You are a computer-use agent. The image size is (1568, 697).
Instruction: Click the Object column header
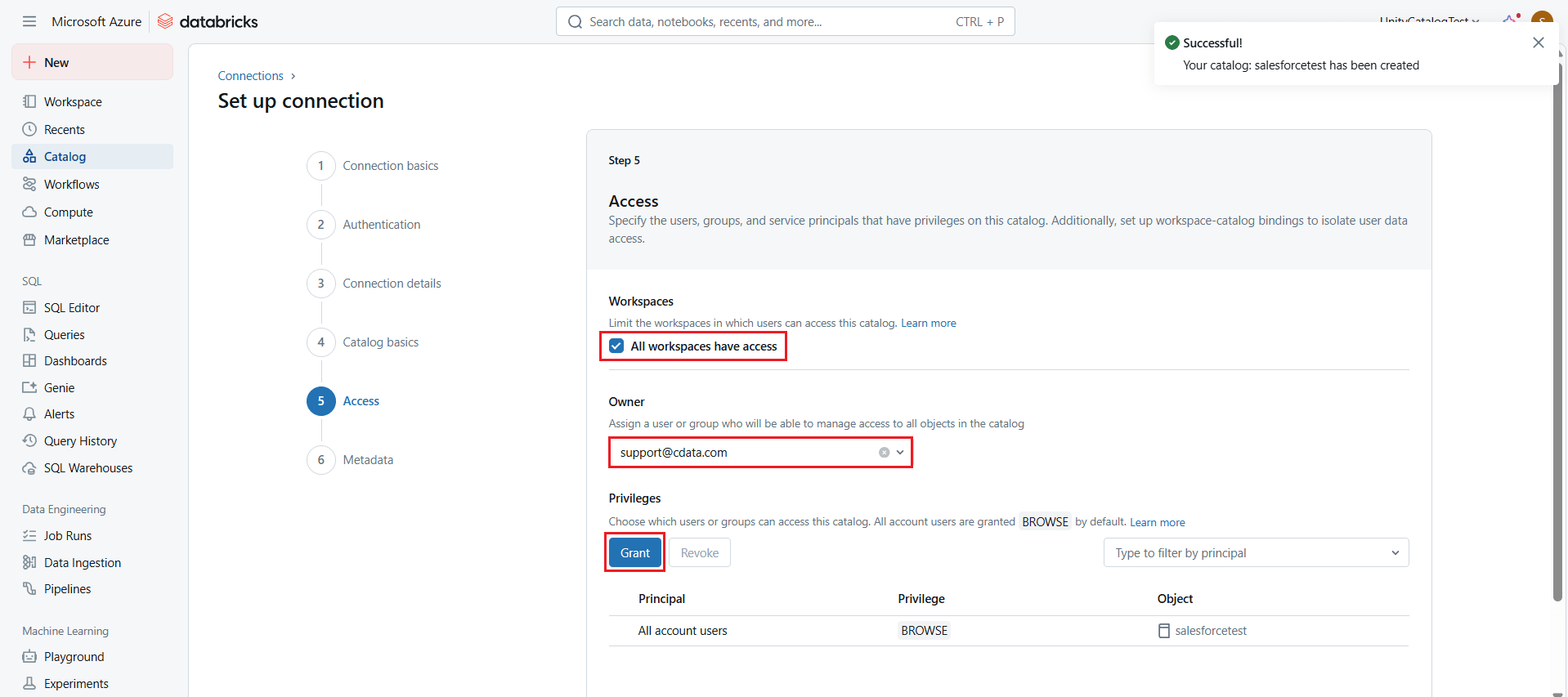tap(1175, 599)
